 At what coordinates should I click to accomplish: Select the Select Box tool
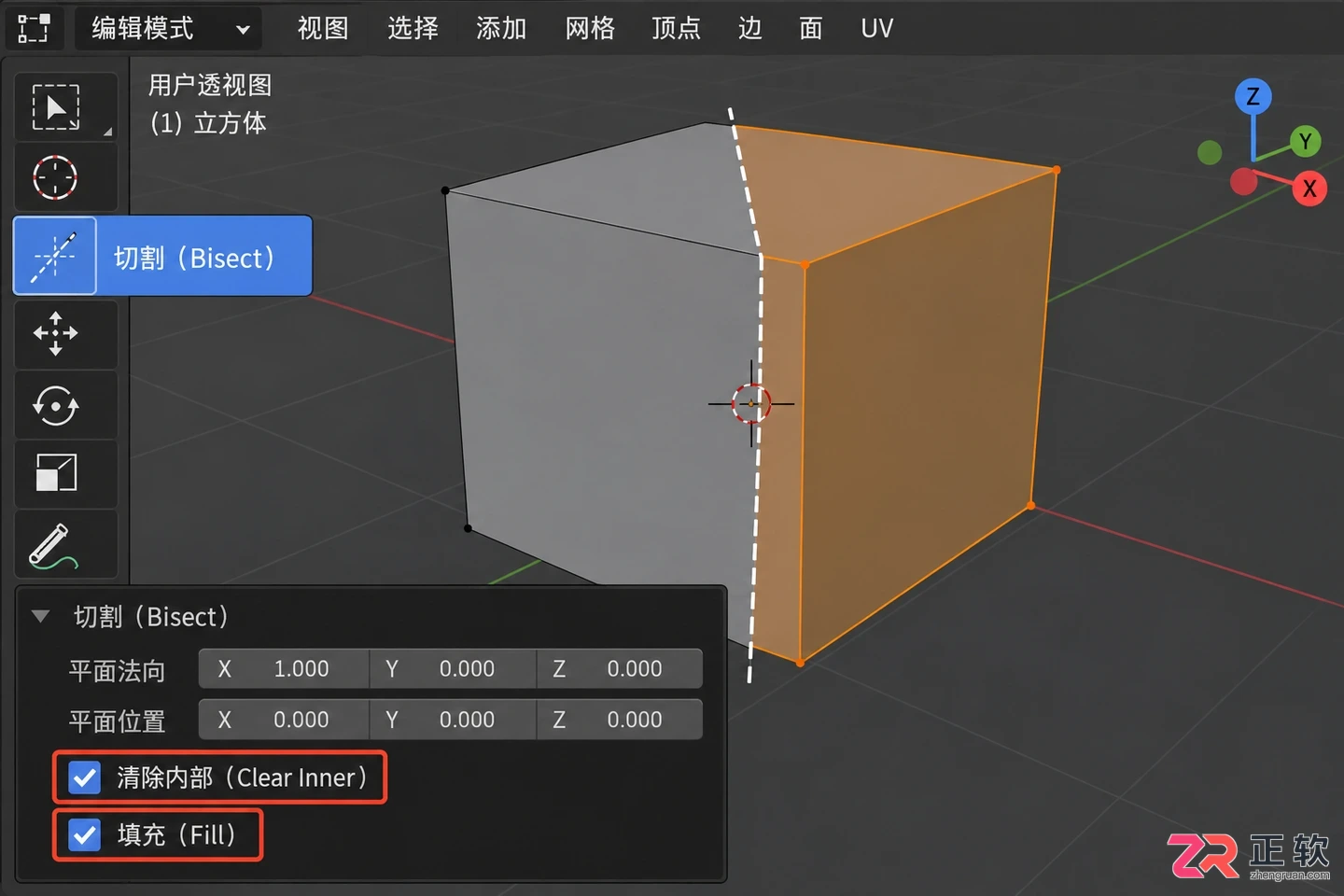click(65, 107)
